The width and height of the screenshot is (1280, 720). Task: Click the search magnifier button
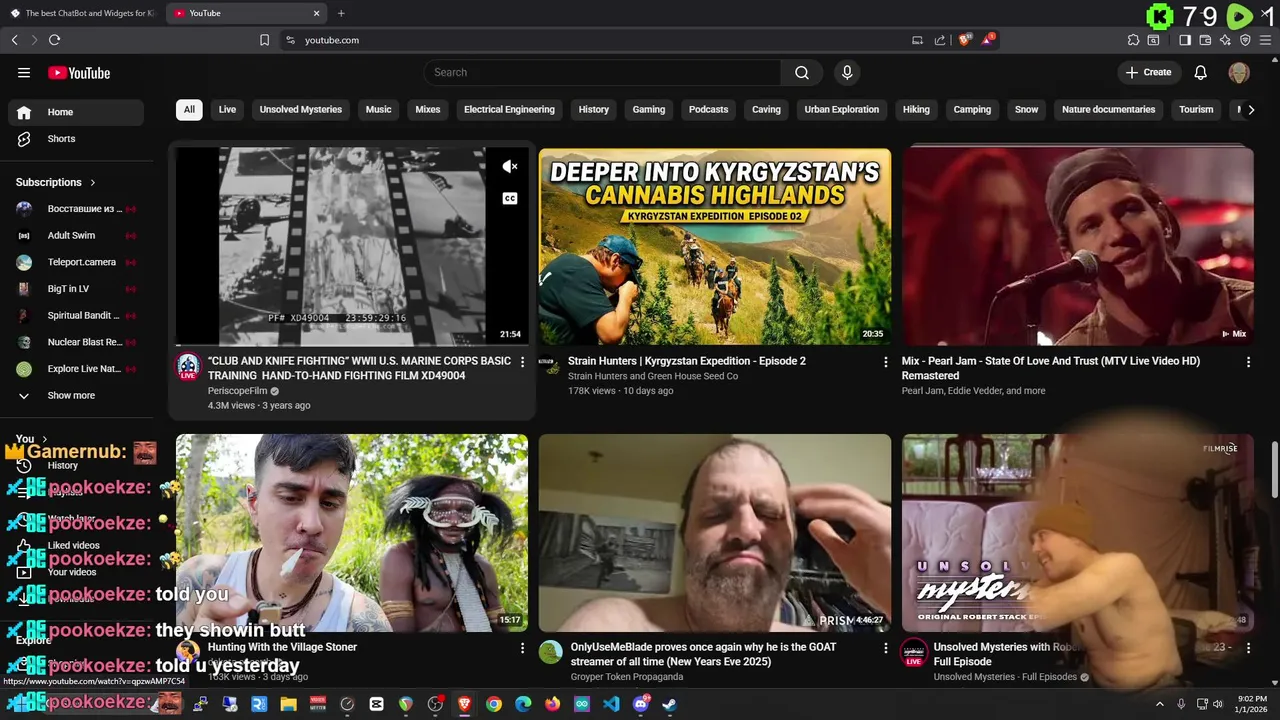(802, 72)
